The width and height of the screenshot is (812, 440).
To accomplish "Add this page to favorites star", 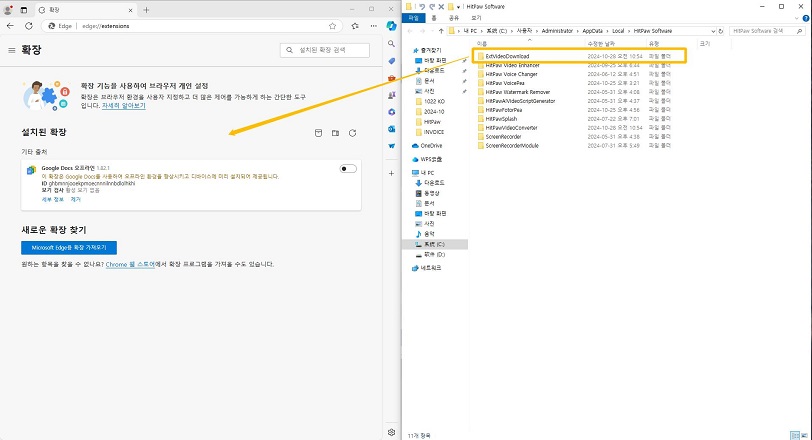I will pyautogui.click(x=332, y=26).
